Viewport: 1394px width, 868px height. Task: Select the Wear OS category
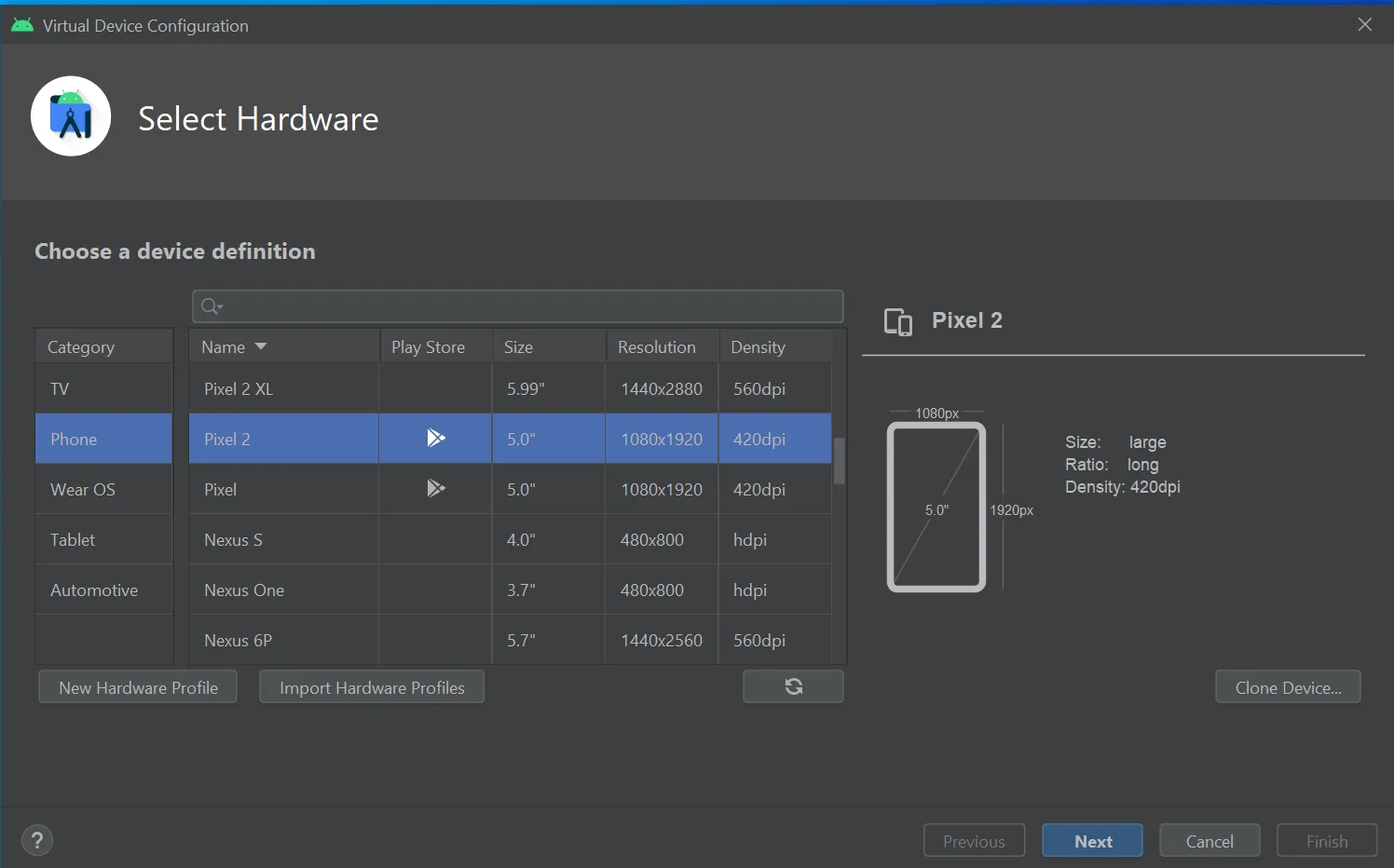[104, 489]
